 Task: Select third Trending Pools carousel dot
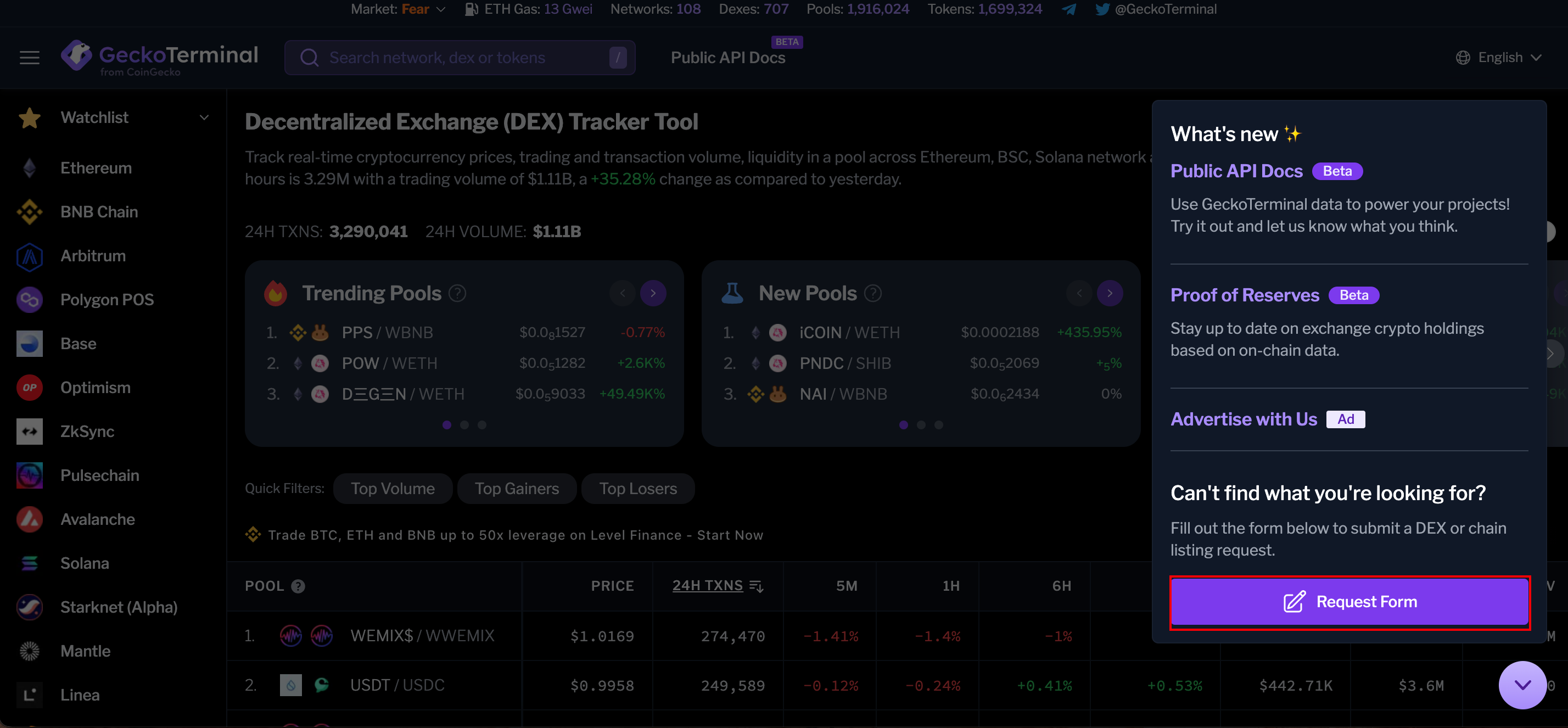[x=482, y=425]
